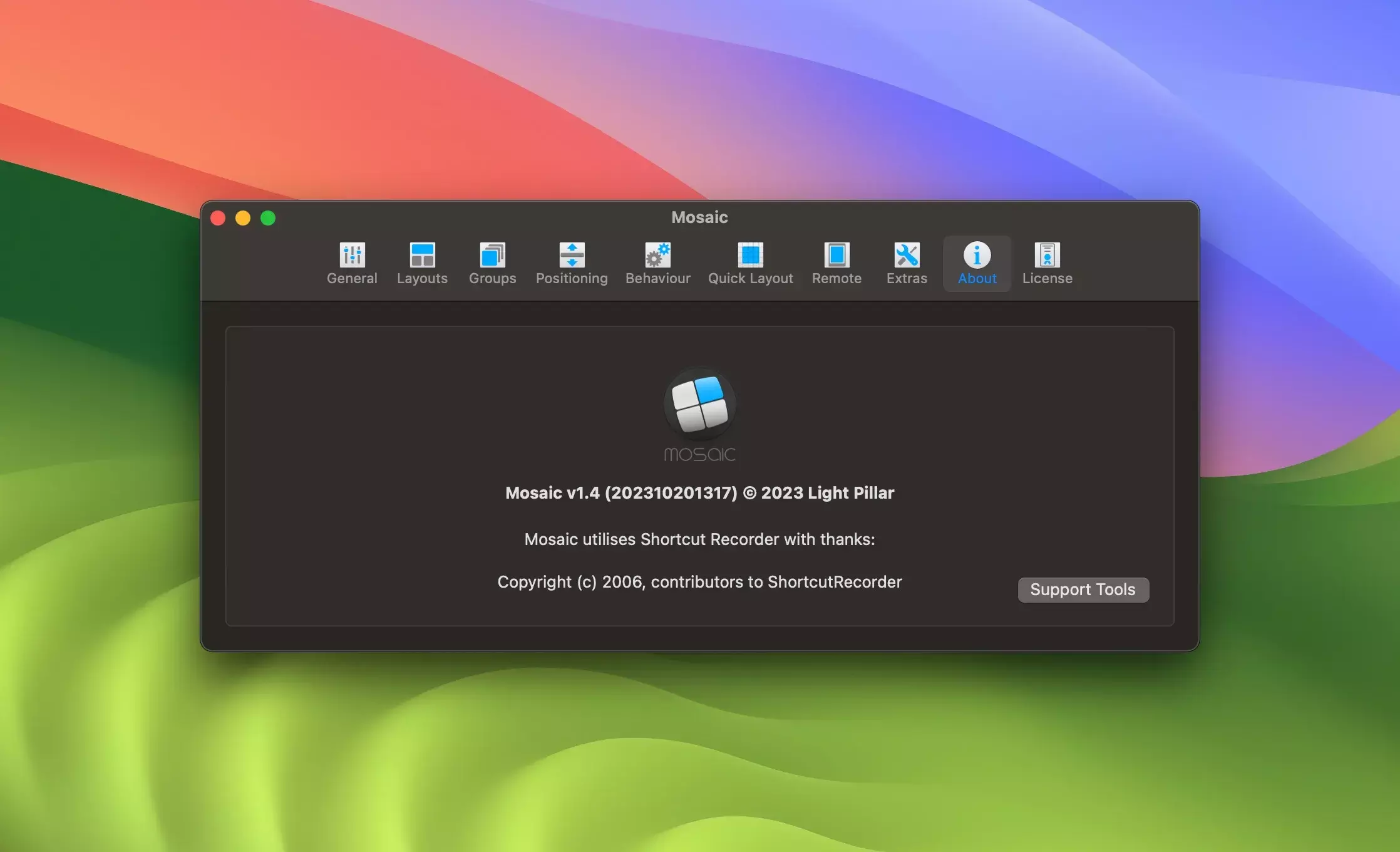Click the 'Mosaic utilises Shortcut Recorder' text

(699, 539)
